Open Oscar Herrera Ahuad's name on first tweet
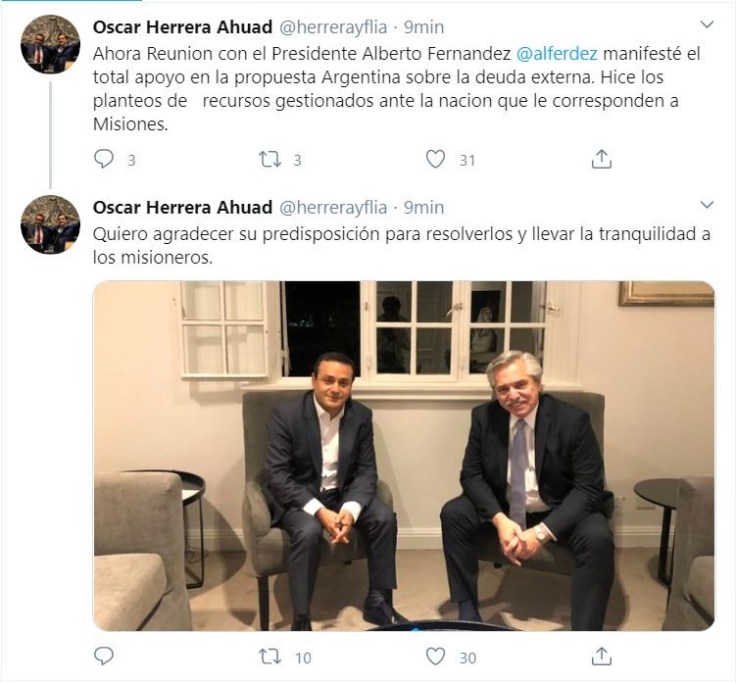Screen dimensions: 736x682 [x=181, y=24]
